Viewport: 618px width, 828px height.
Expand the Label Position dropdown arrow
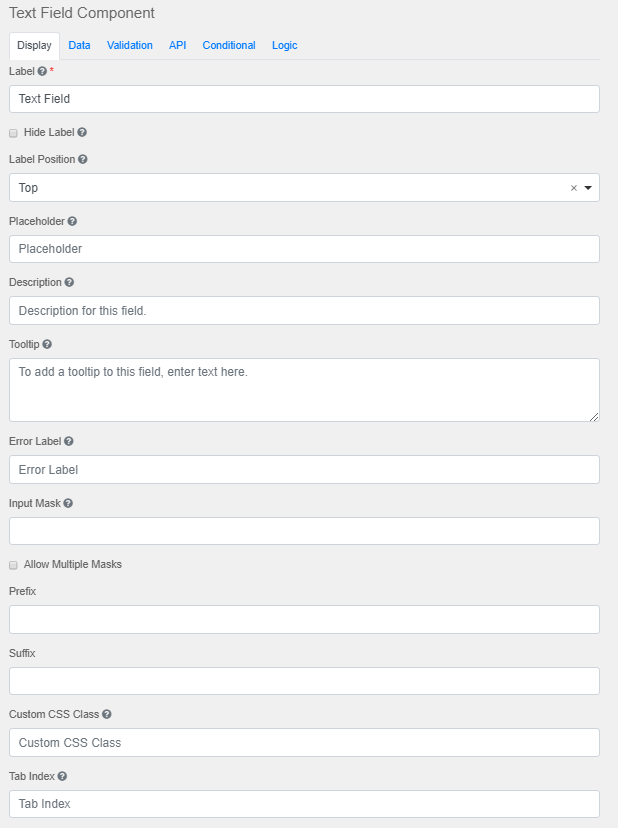(588, 188)
